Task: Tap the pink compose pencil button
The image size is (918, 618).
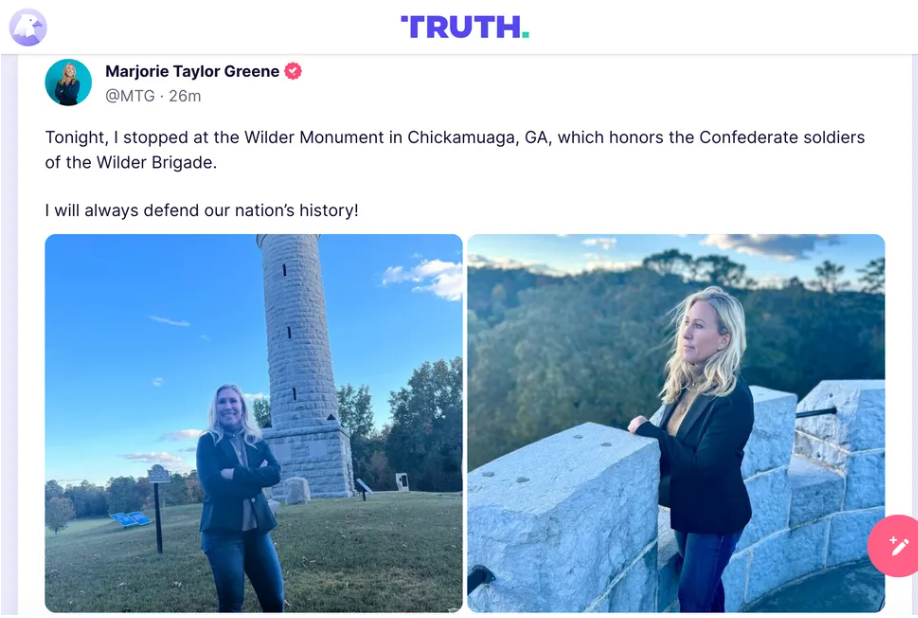Action: [x=894, y=545]
